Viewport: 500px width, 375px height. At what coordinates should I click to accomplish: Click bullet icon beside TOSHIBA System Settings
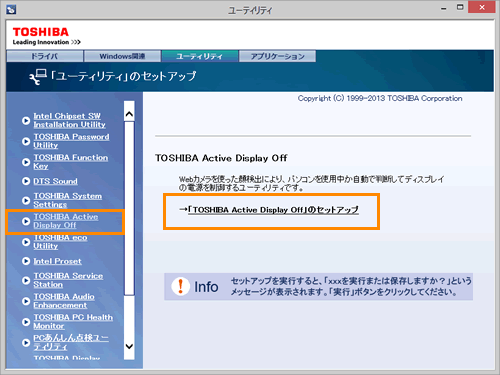tap(26, 200)
